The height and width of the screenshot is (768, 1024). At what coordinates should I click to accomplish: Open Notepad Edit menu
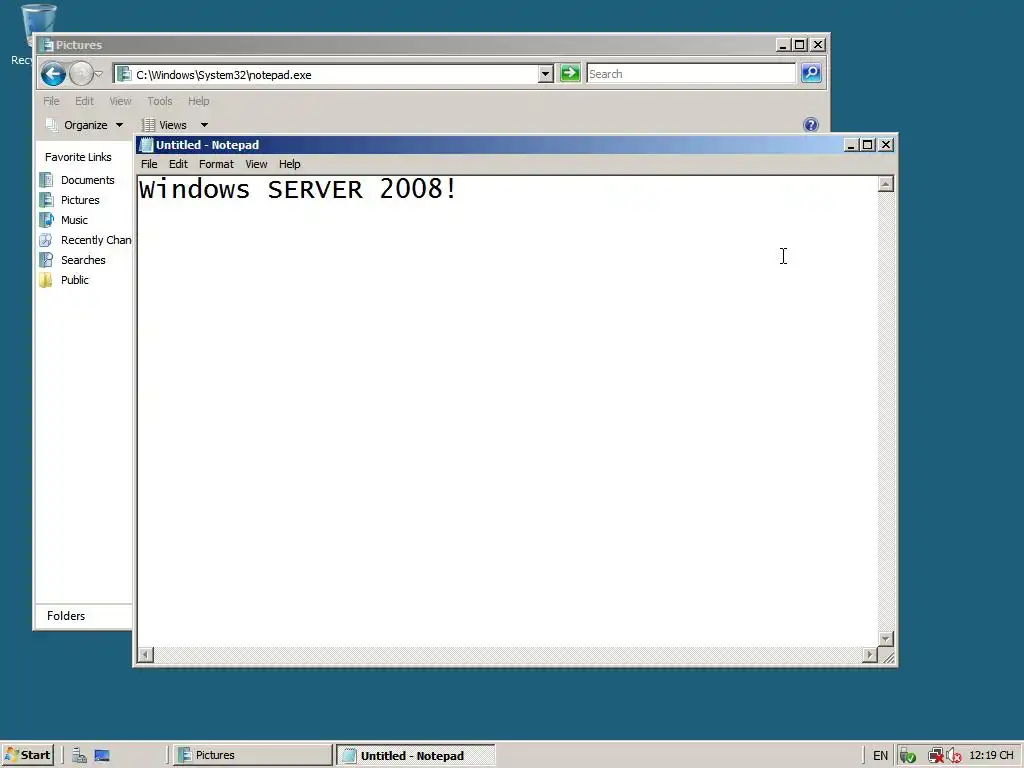178,164
